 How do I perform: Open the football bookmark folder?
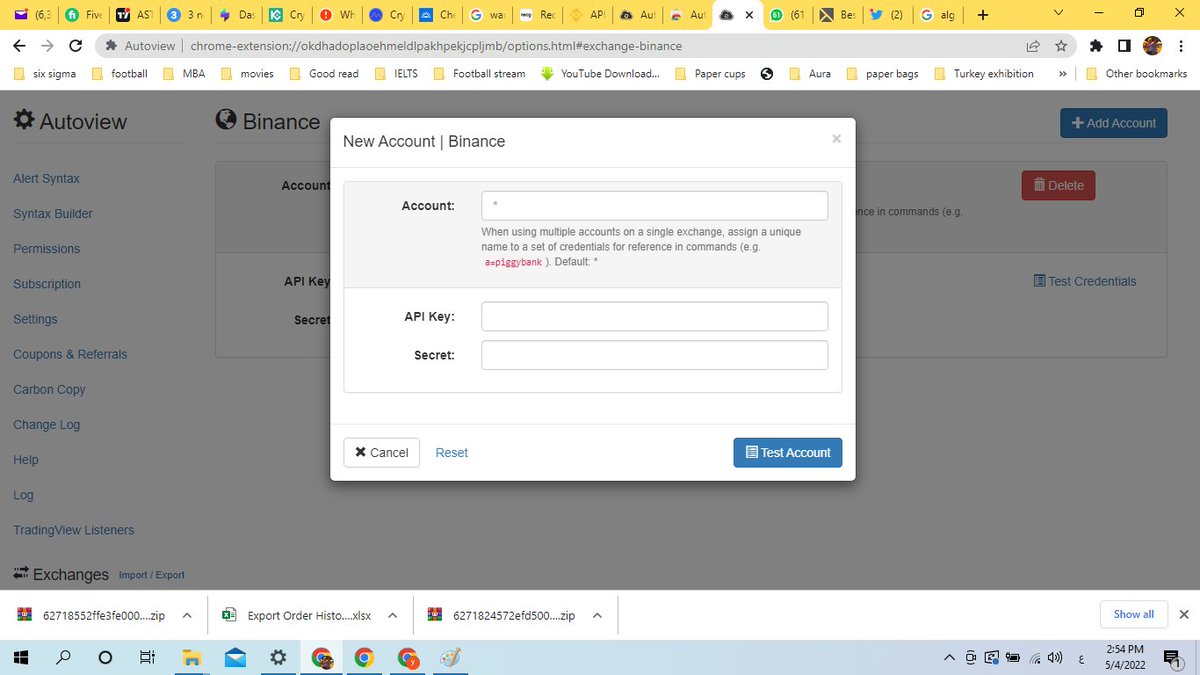pyautogui.click(x=118, y=73)
